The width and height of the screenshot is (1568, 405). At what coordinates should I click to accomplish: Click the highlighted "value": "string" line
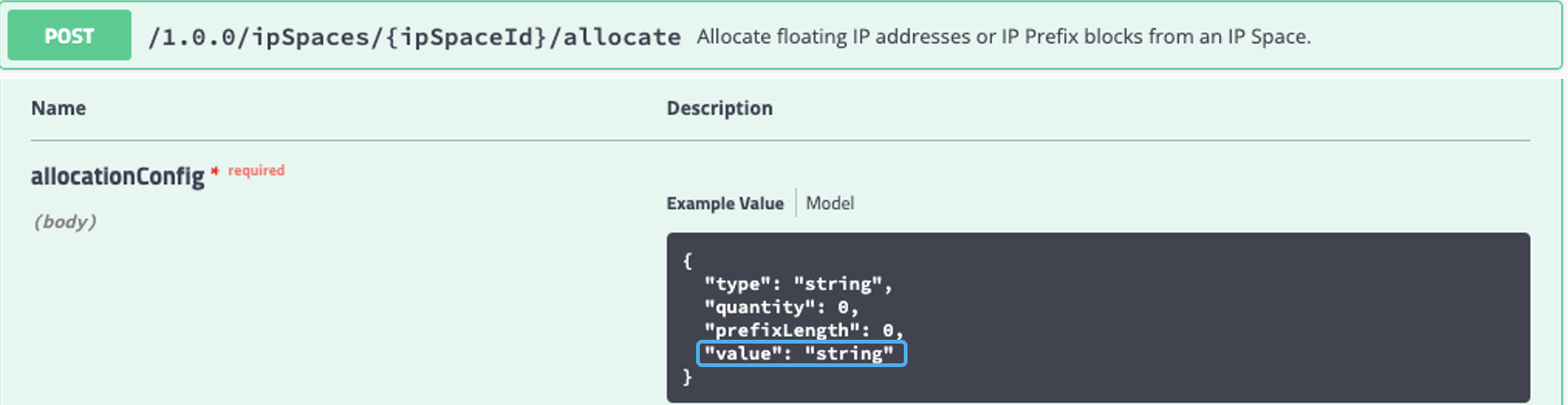[x=801, y=353]
